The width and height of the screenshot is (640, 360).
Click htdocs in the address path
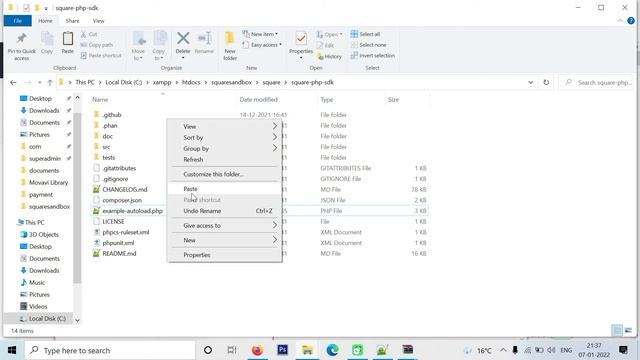[191, 82]
